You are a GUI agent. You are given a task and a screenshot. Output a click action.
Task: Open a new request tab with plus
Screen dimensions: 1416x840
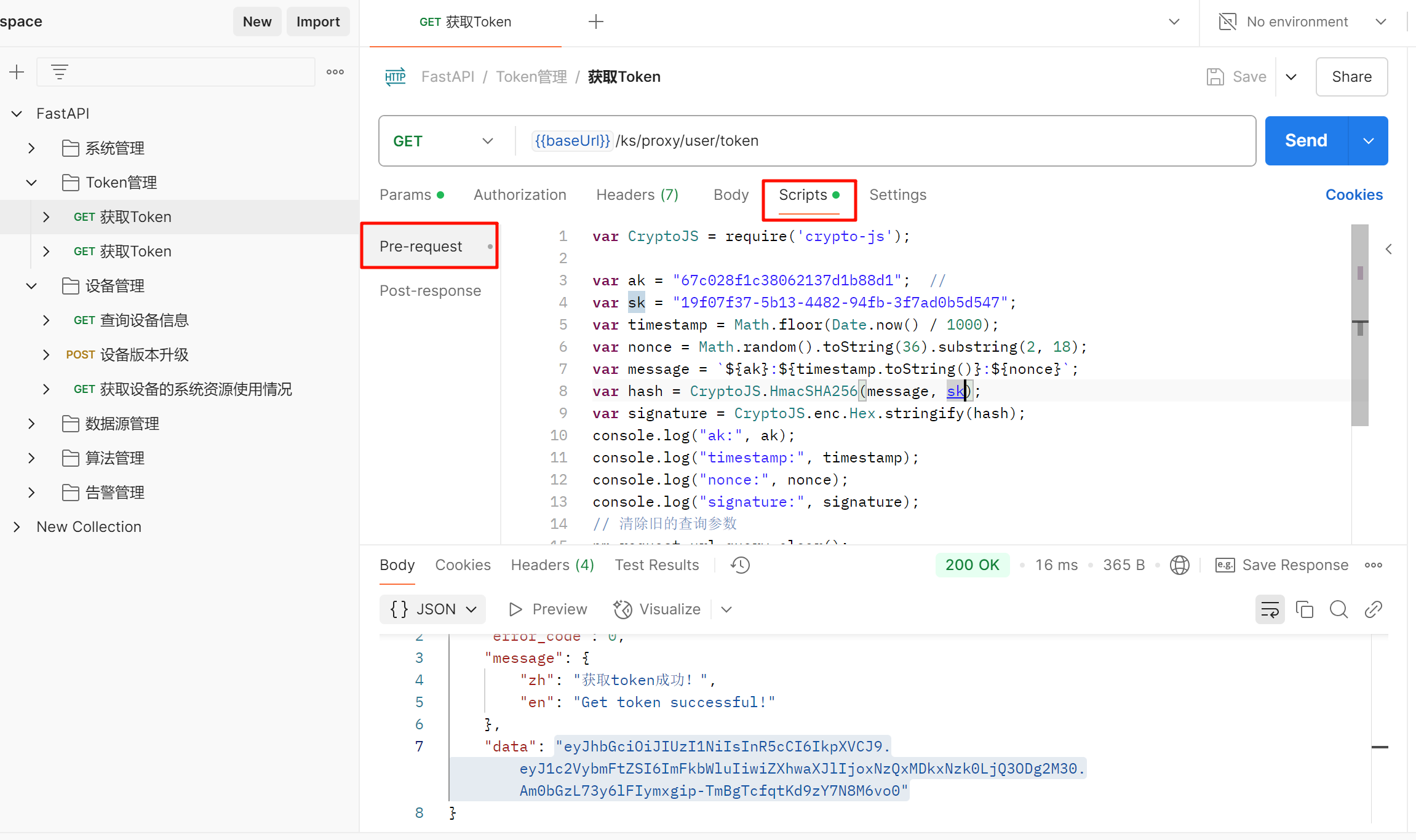point(595,22)
